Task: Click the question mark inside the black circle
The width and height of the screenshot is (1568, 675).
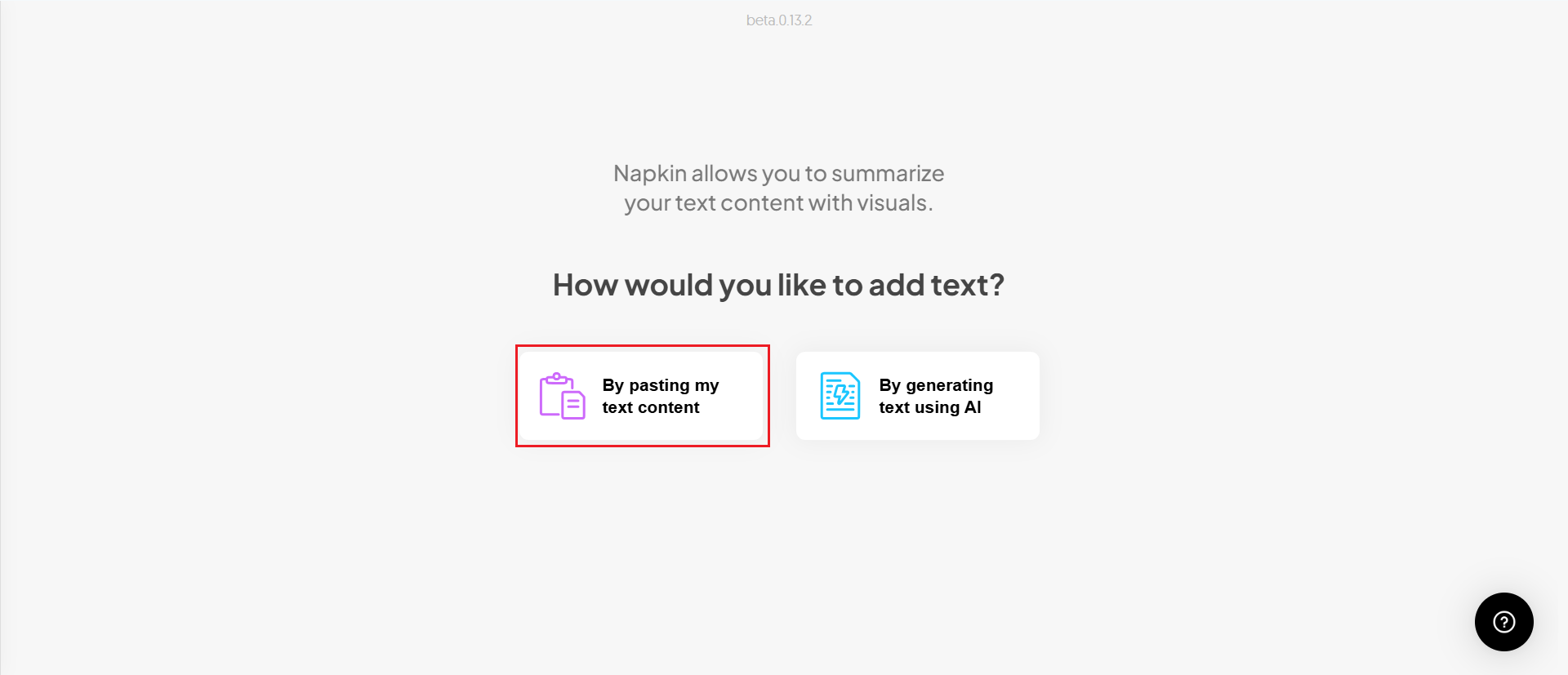Action: coord(1503,622)
